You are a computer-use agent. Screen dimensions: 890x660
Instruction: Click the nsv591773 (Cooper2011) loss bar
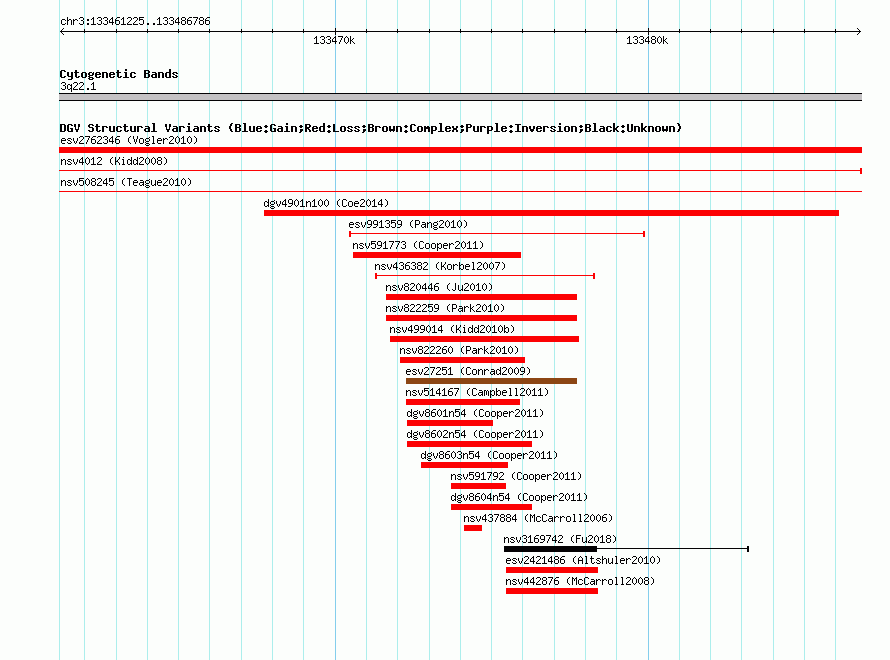coord(436,255)
